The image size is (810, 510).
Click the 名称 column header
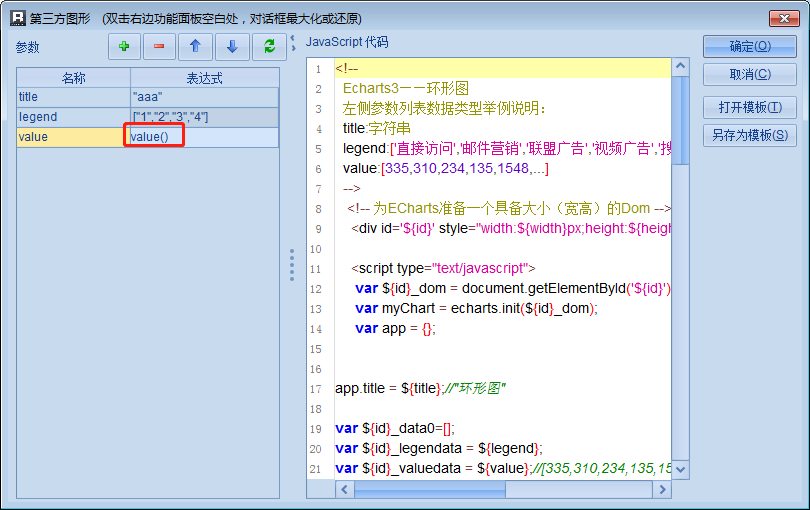[x=73, y=78]
